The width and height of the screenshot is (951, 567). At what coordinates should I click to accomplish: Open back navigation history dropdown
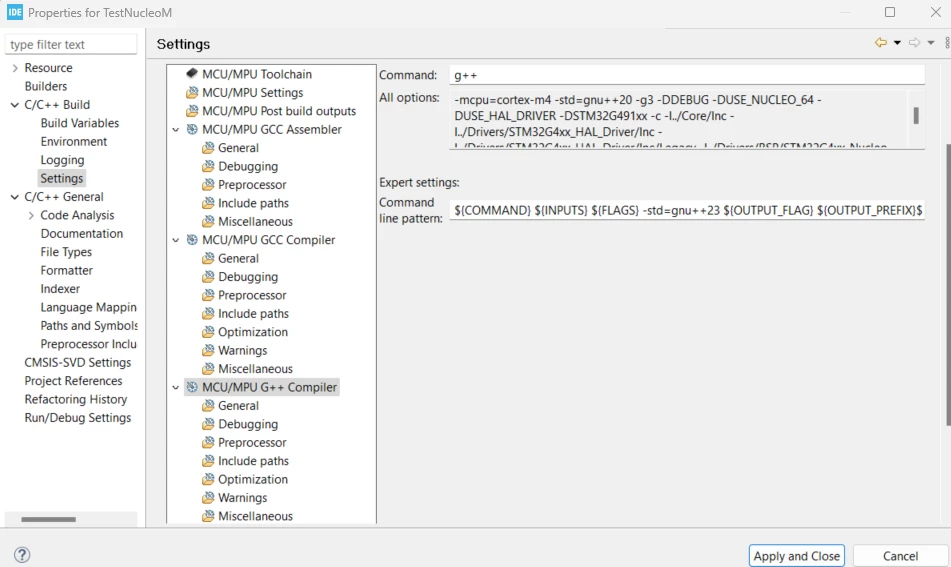[x=897, y=42]
